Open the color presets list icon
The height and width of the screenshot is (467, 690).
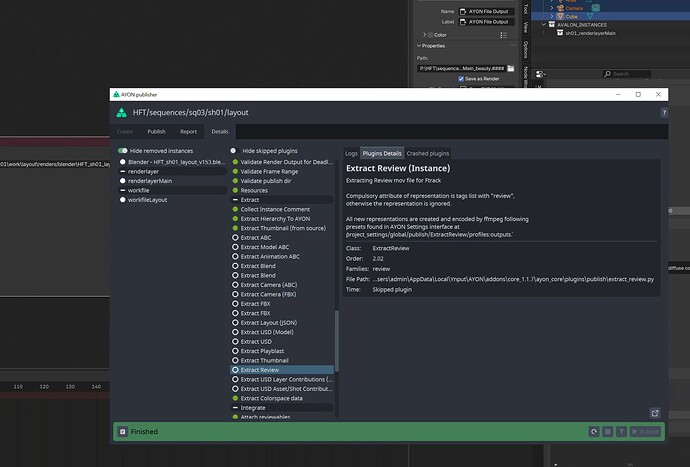tap(503, 35)
